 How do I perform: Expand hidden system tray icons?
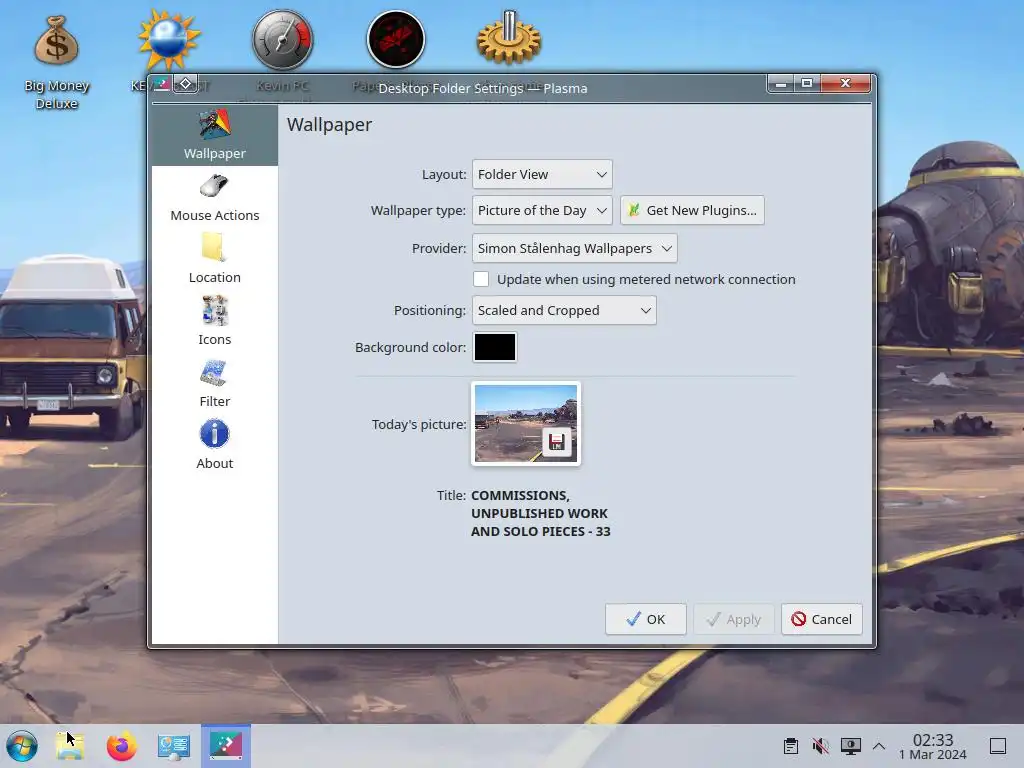(x=879, y=746)
